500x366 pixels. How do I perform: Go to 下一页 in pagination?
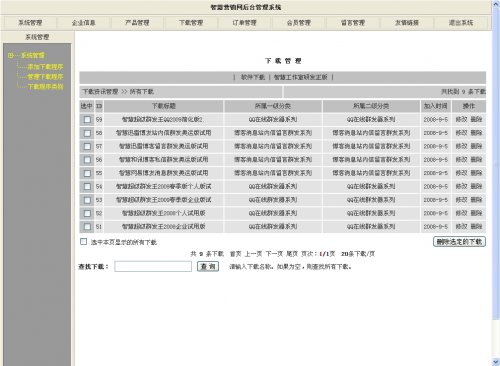pos(273,254)
